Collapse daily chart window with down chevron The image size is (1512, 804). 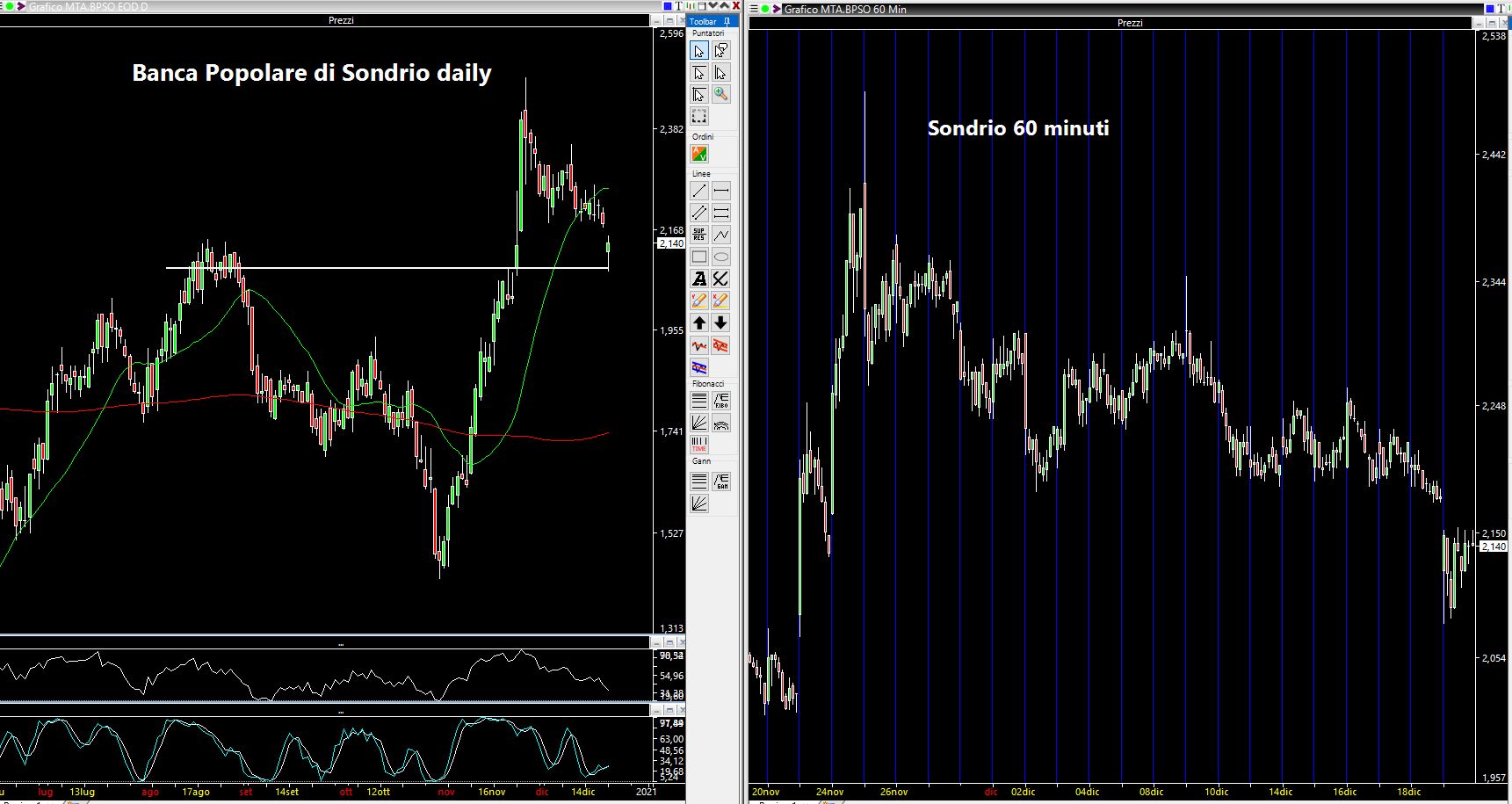coord(713,6)
